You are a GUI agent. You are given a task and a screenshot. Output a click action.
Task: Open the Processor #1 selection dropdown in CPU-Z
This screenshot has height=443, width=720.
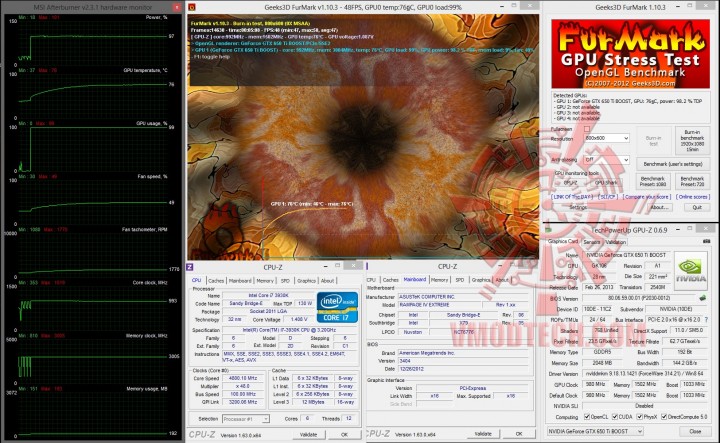246,419
